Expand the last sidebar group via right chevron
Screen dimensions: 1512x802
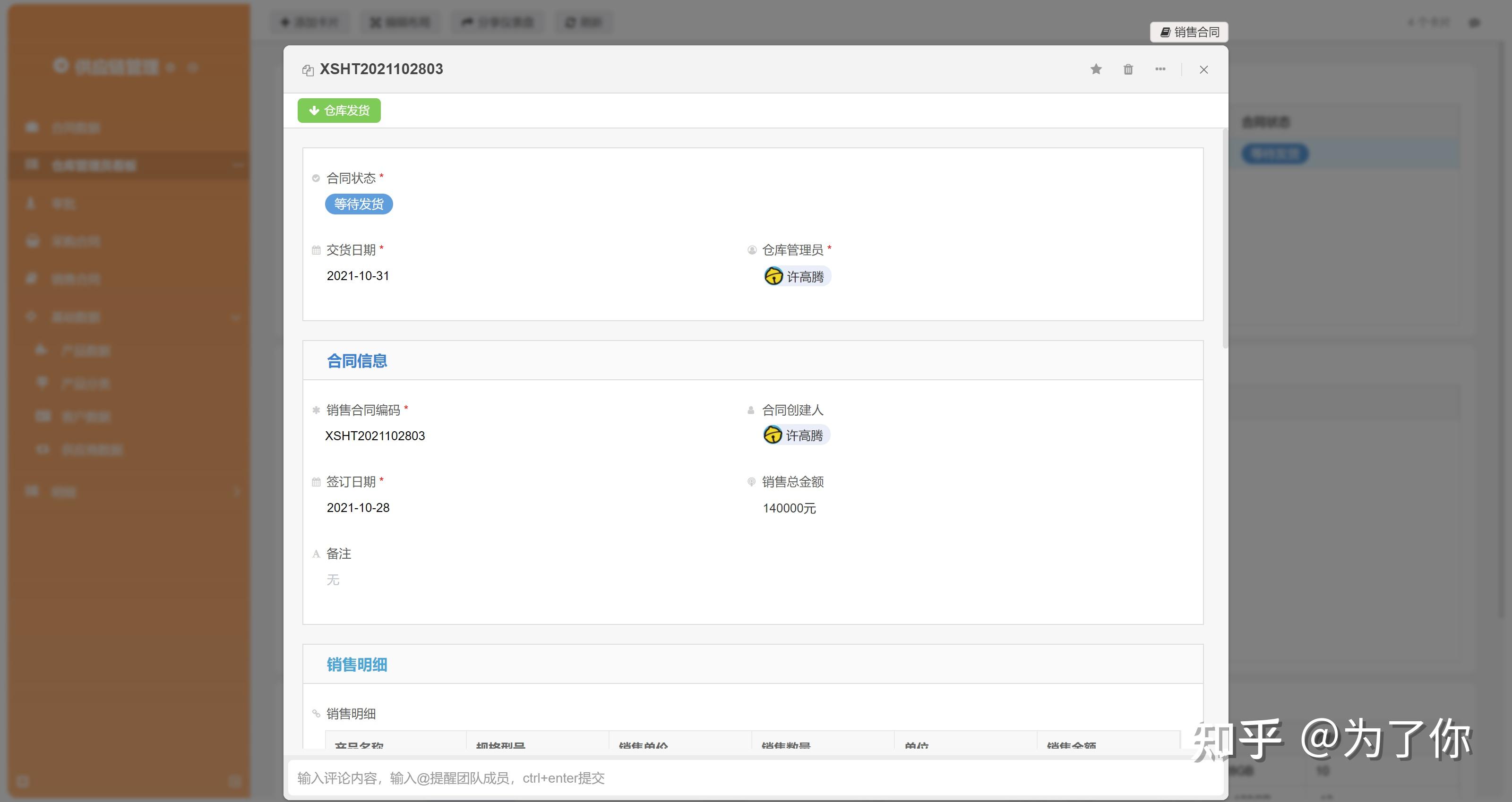tap(237, 491)
